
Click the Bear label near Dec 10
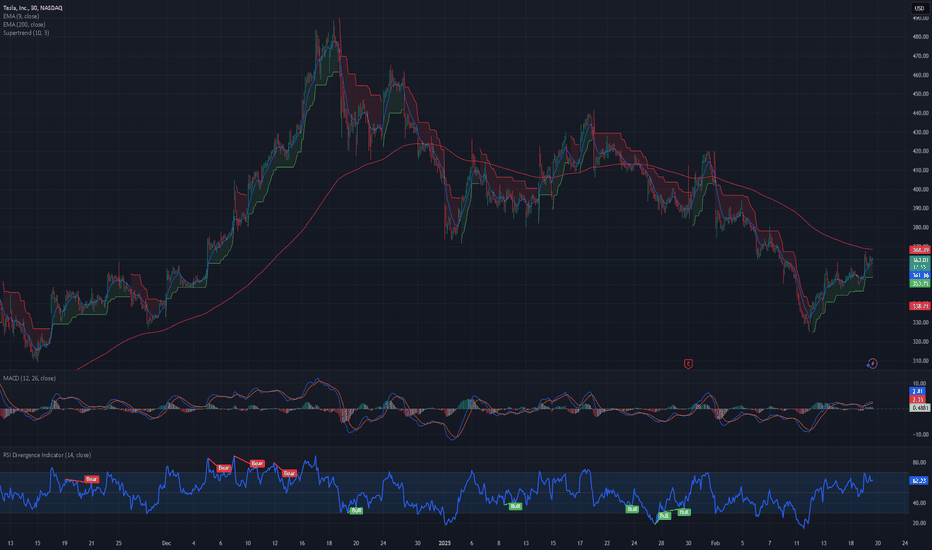pos(257,463)
